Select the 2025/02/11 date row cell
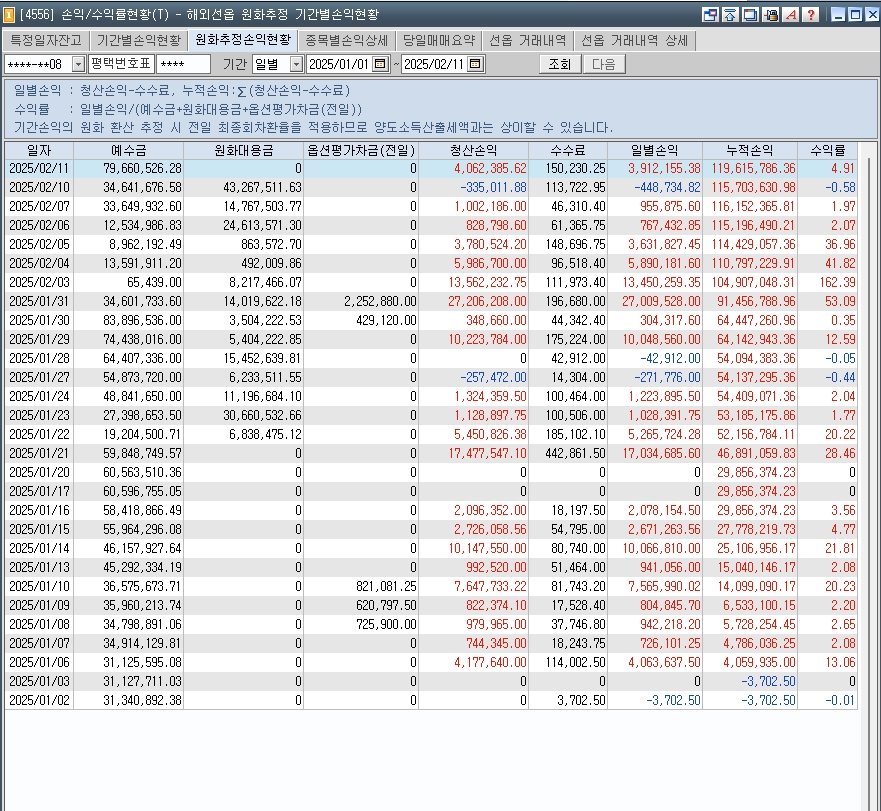This screenshot has width=881, height=811. (x=39, y=169)
